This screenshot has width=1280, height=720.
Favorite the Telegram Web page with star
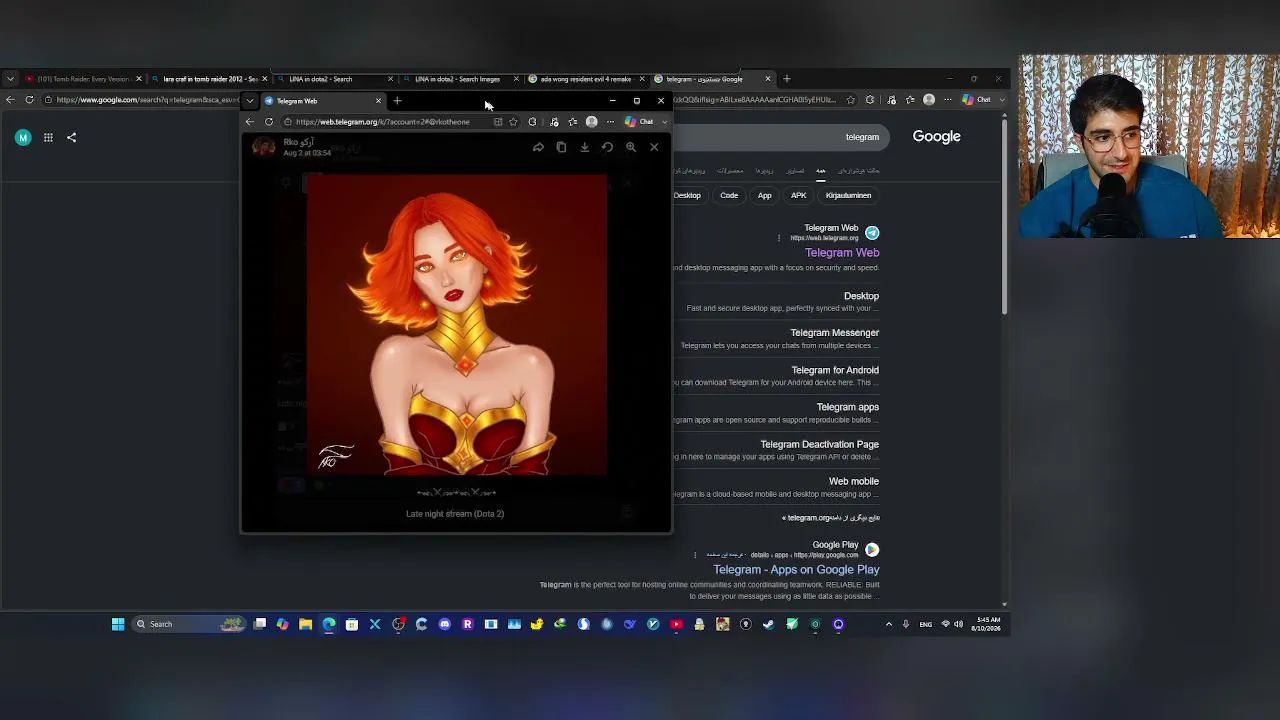513,122
